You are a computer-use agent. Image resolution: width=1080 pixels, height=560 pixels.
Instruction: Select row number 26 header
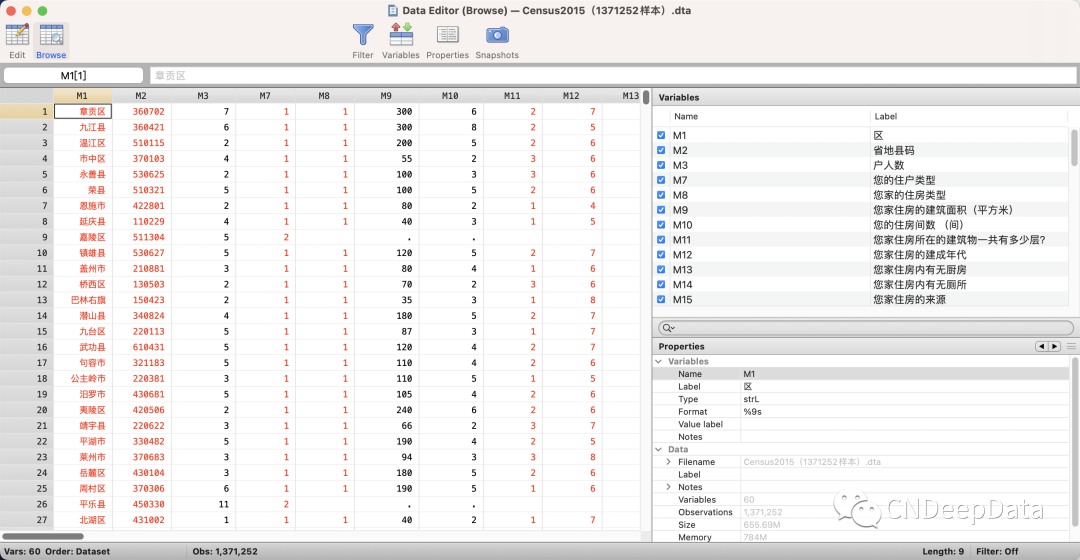click(26, 504)
